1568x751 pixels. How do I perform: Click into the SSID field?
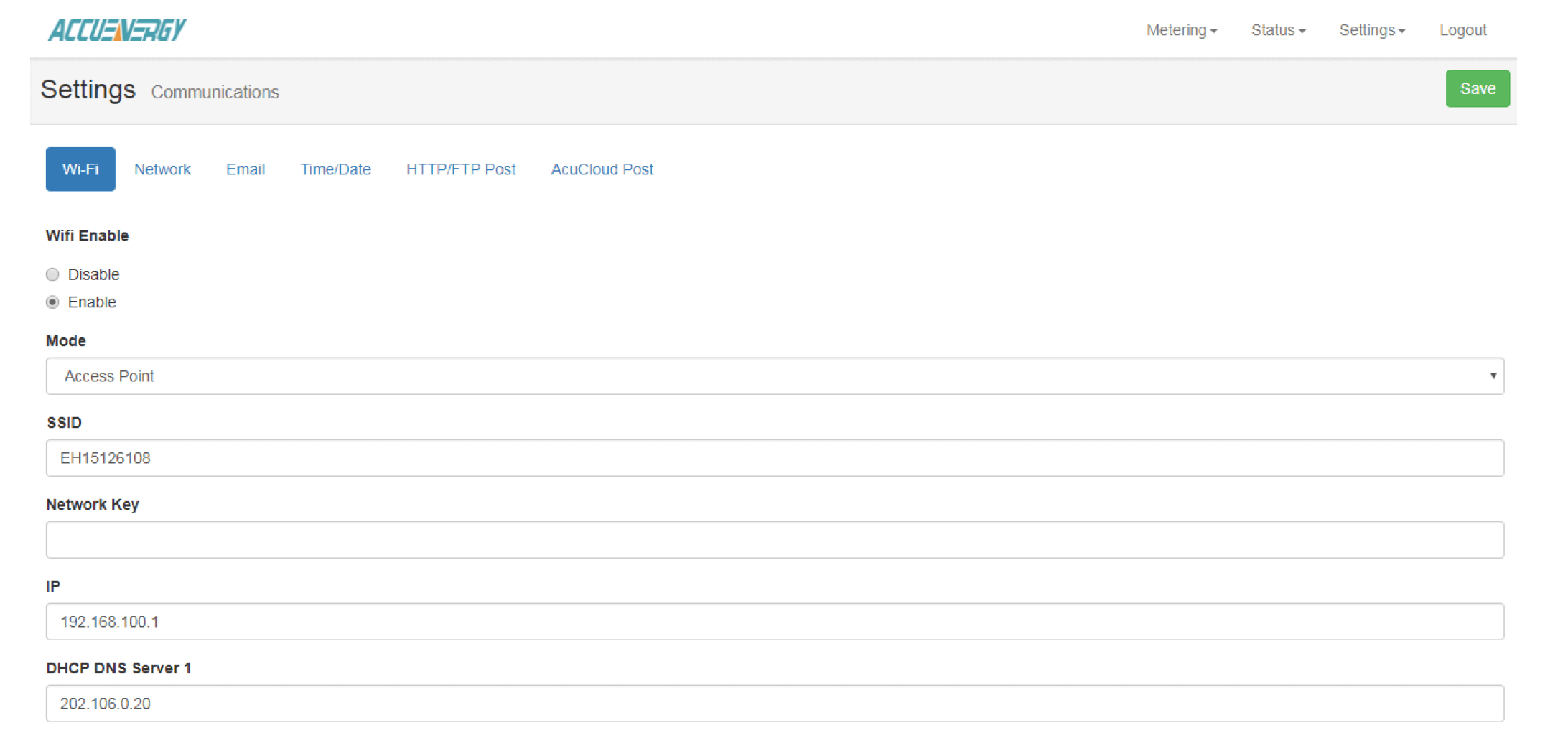click(x=774, y=458)
